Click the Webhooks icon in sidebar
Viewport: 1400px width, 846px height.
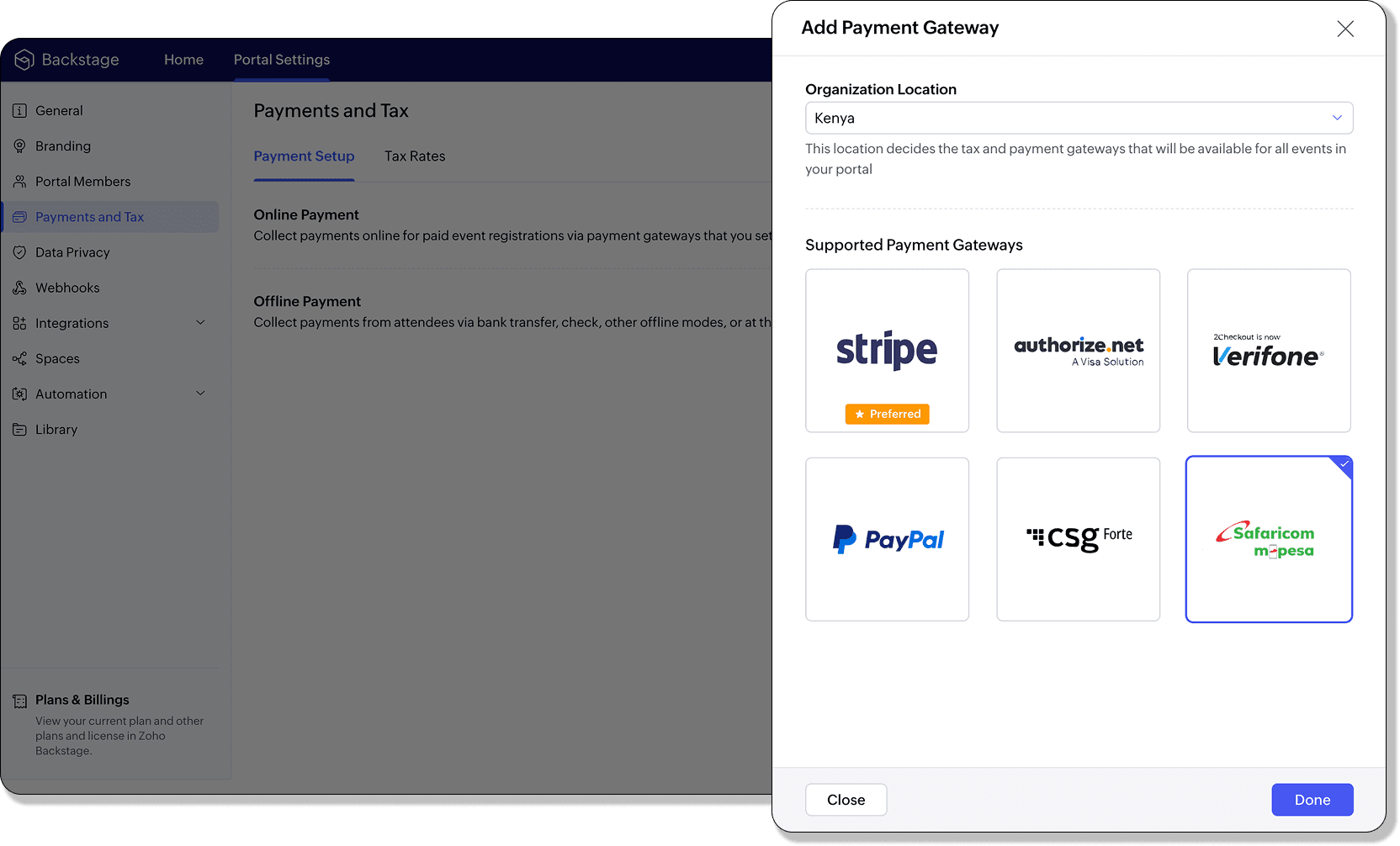point(19,288)
